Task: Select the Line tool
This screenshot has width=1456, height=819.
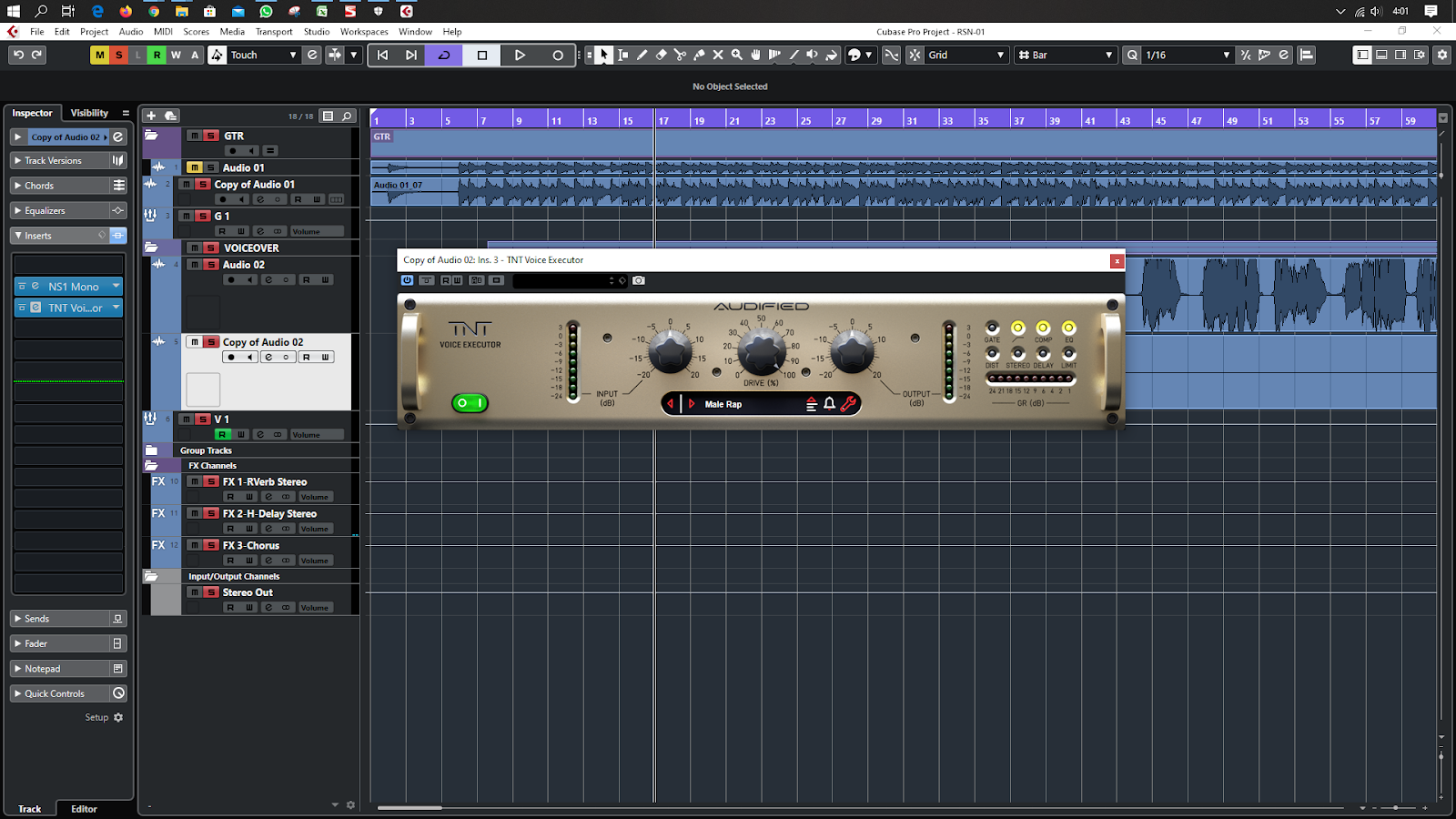Action: (x=794, y=55)
